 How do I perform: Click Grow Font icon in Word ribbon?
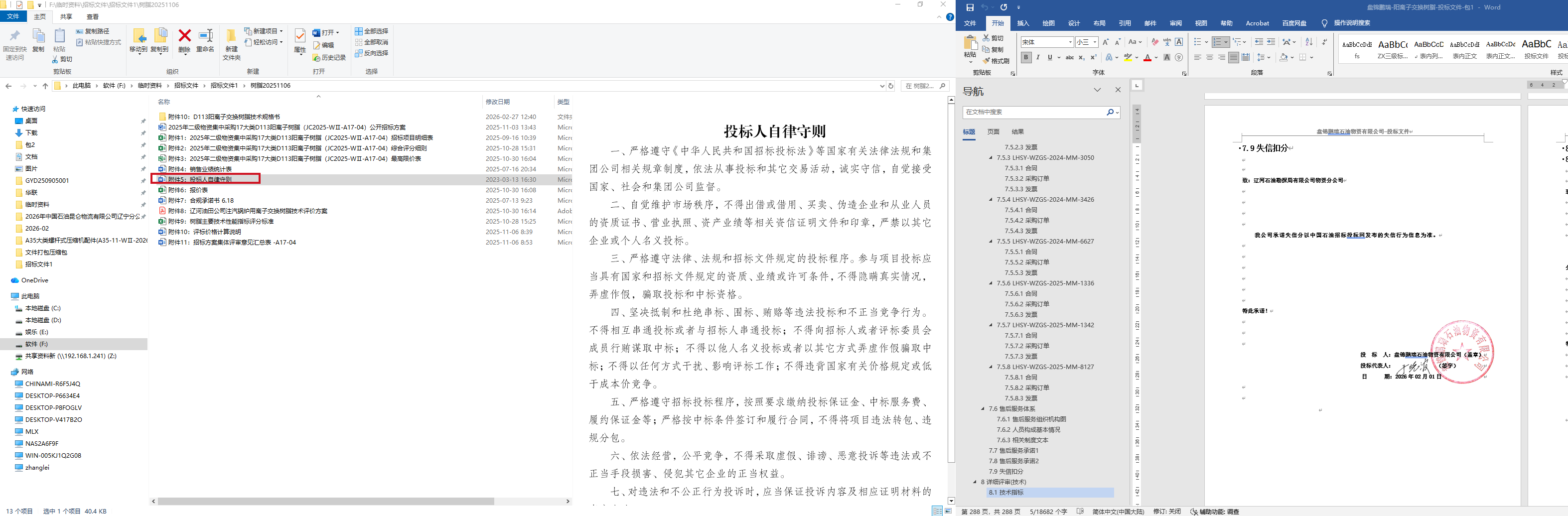point(1106,42)
